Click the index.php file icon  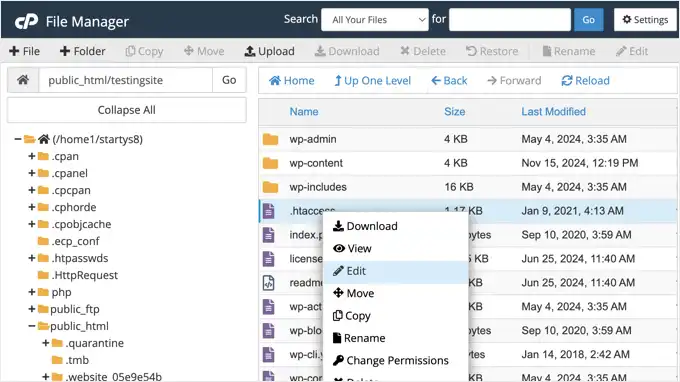(x=269, y=235)
